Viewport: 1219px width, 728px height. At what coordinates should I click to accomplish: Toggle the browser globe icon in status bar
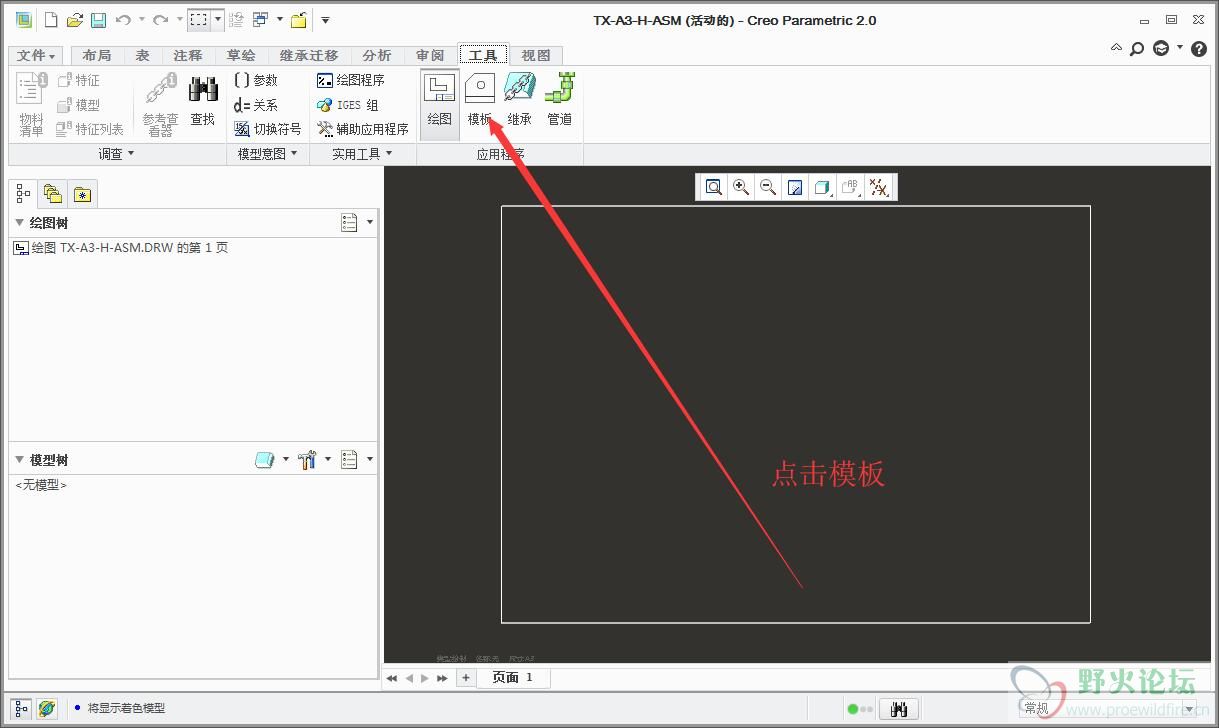[46, 708]
